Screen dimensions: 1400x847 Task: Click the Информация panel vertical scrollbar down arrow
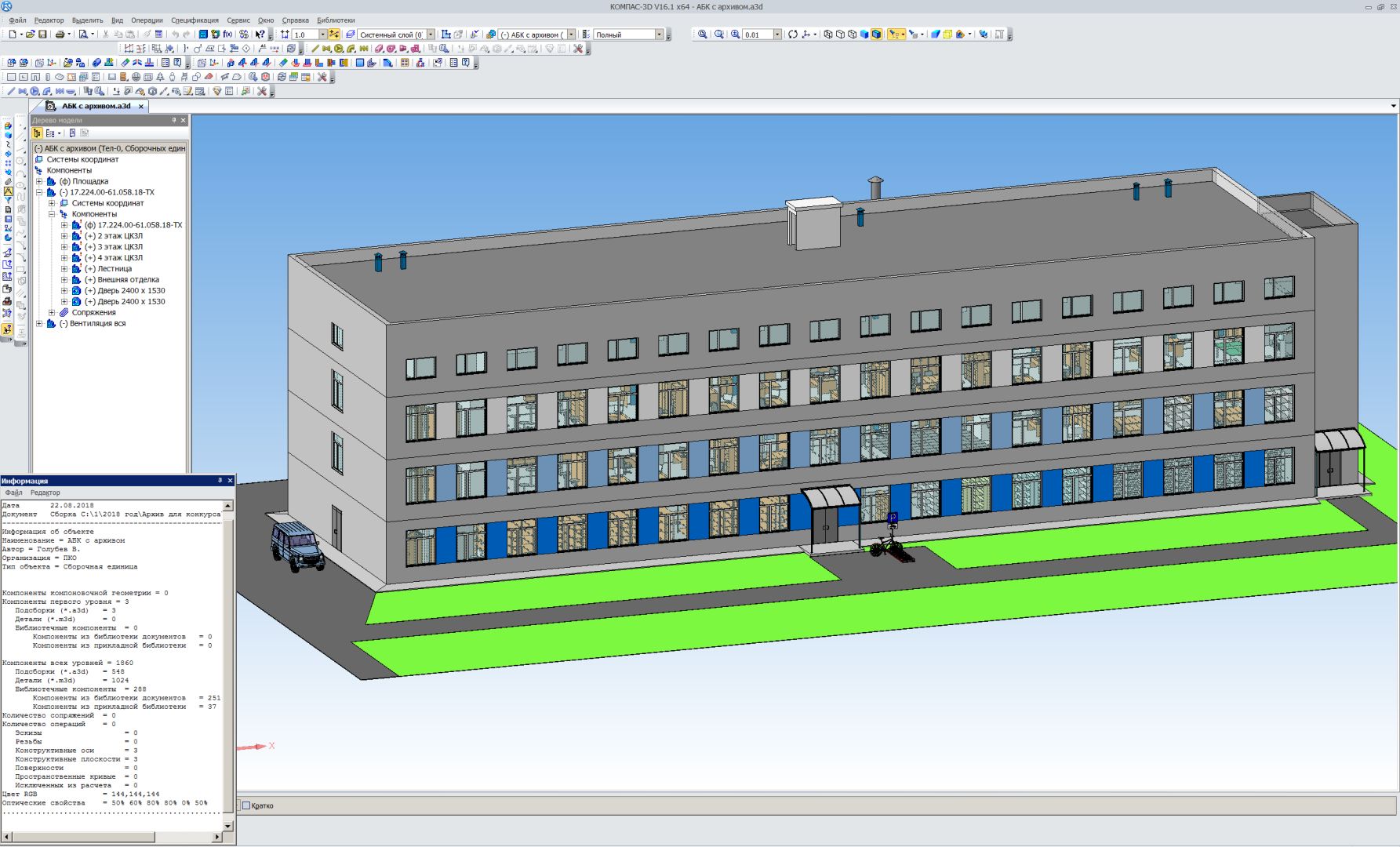click(x=228, y=826)
